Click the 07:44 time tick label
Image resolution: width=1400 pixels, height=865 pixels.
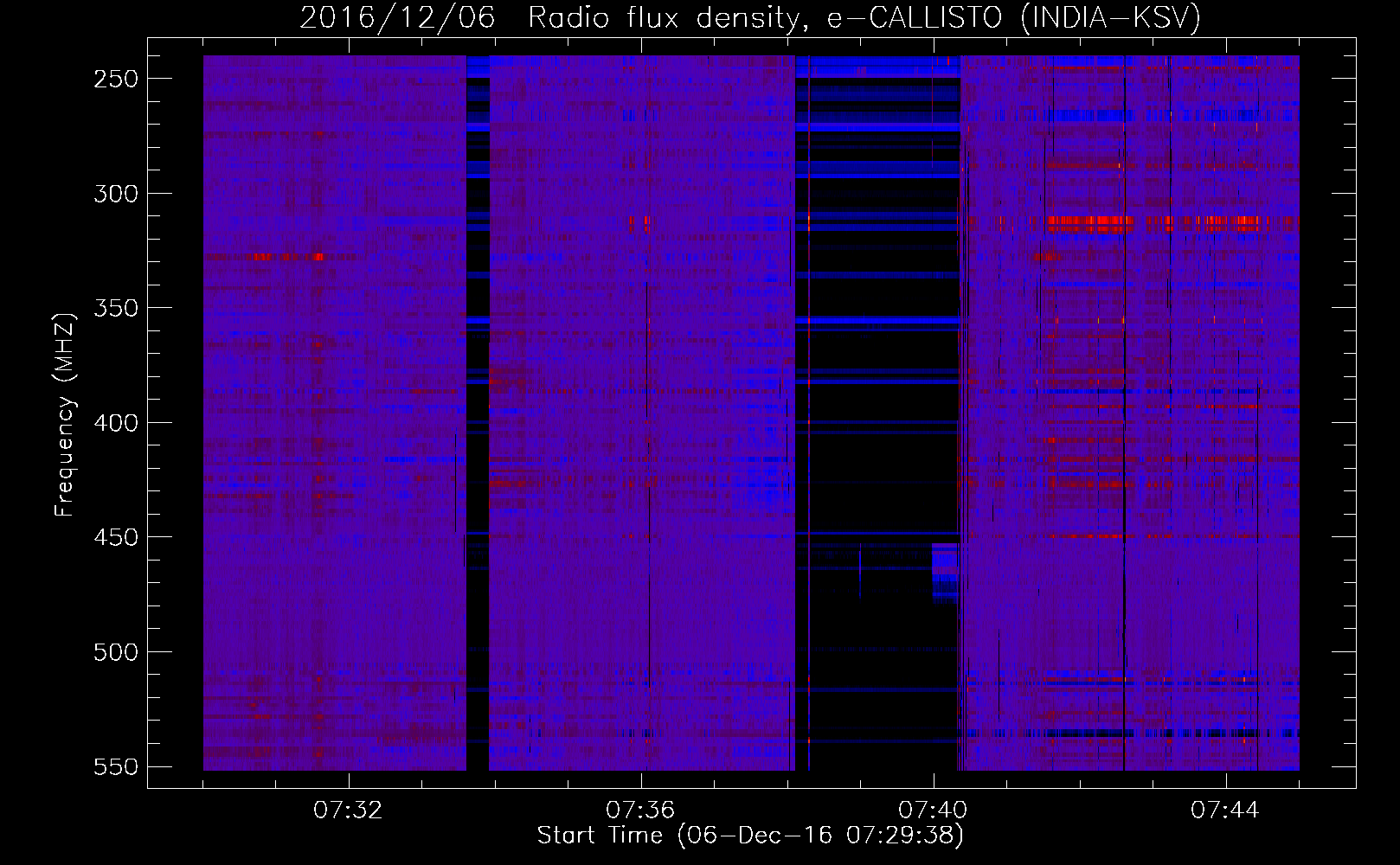[1225, 811]
